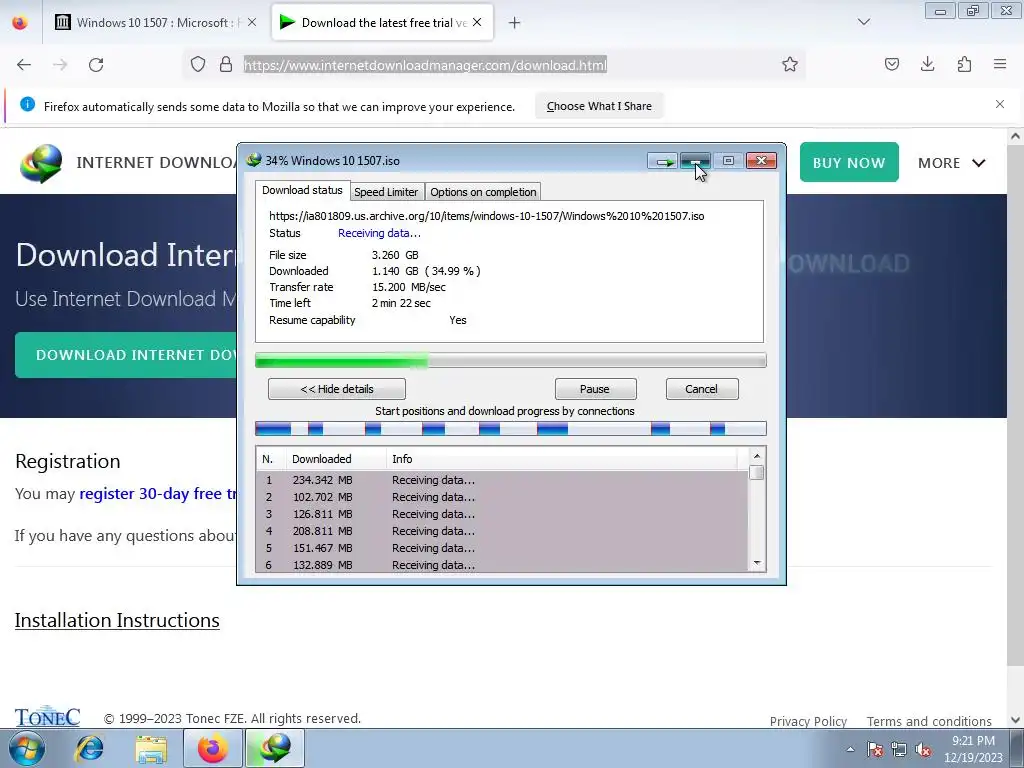Click the taskbar clock showing 9:21 PM
This screenshot has height=768, width=1024.
(973, 749)
